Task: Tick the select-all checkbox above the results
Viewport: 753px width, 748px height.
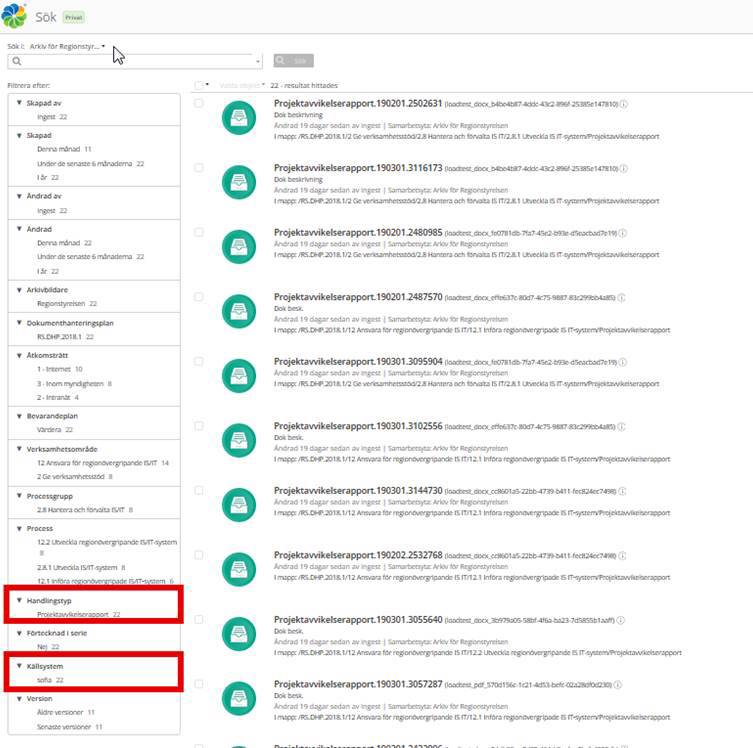Action: tap(199, 85)
